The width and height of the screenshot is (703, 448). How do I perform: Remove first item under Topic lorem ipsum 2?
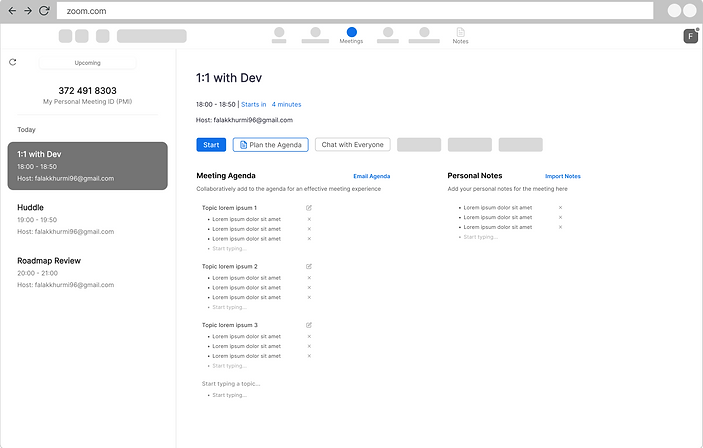[x=309, y=278]
